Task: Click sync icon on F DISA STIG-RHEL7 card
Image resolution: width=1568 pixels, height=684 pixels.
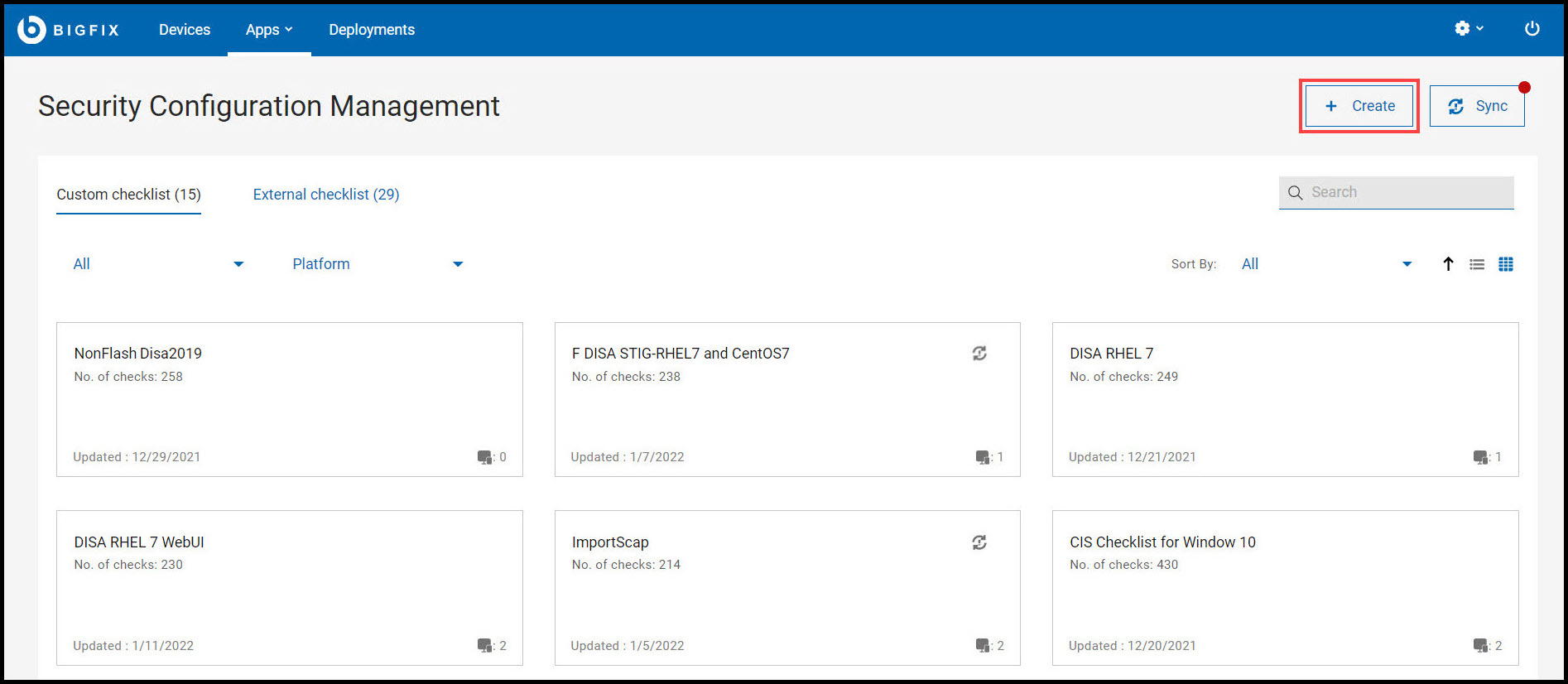Action: [979, 354]
